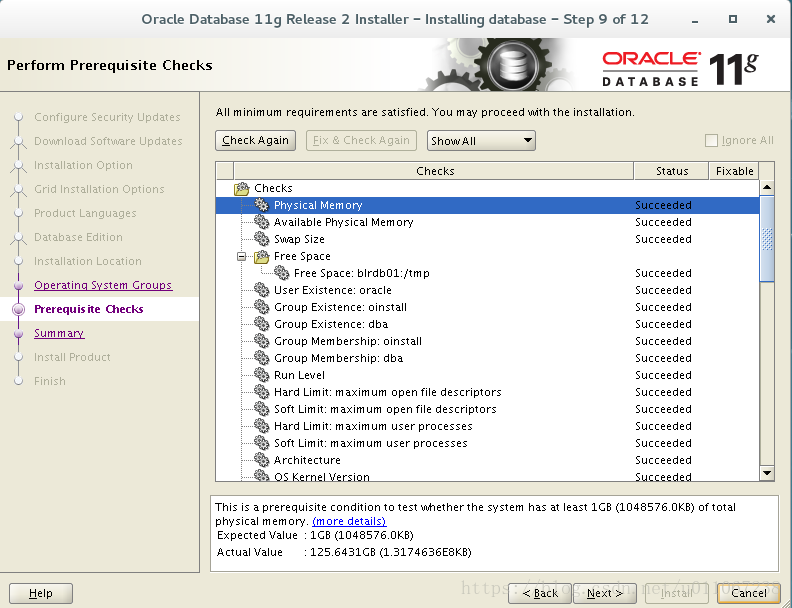792x608 pixels.
Task: Cancel the installation
Action: pos(749,593)
